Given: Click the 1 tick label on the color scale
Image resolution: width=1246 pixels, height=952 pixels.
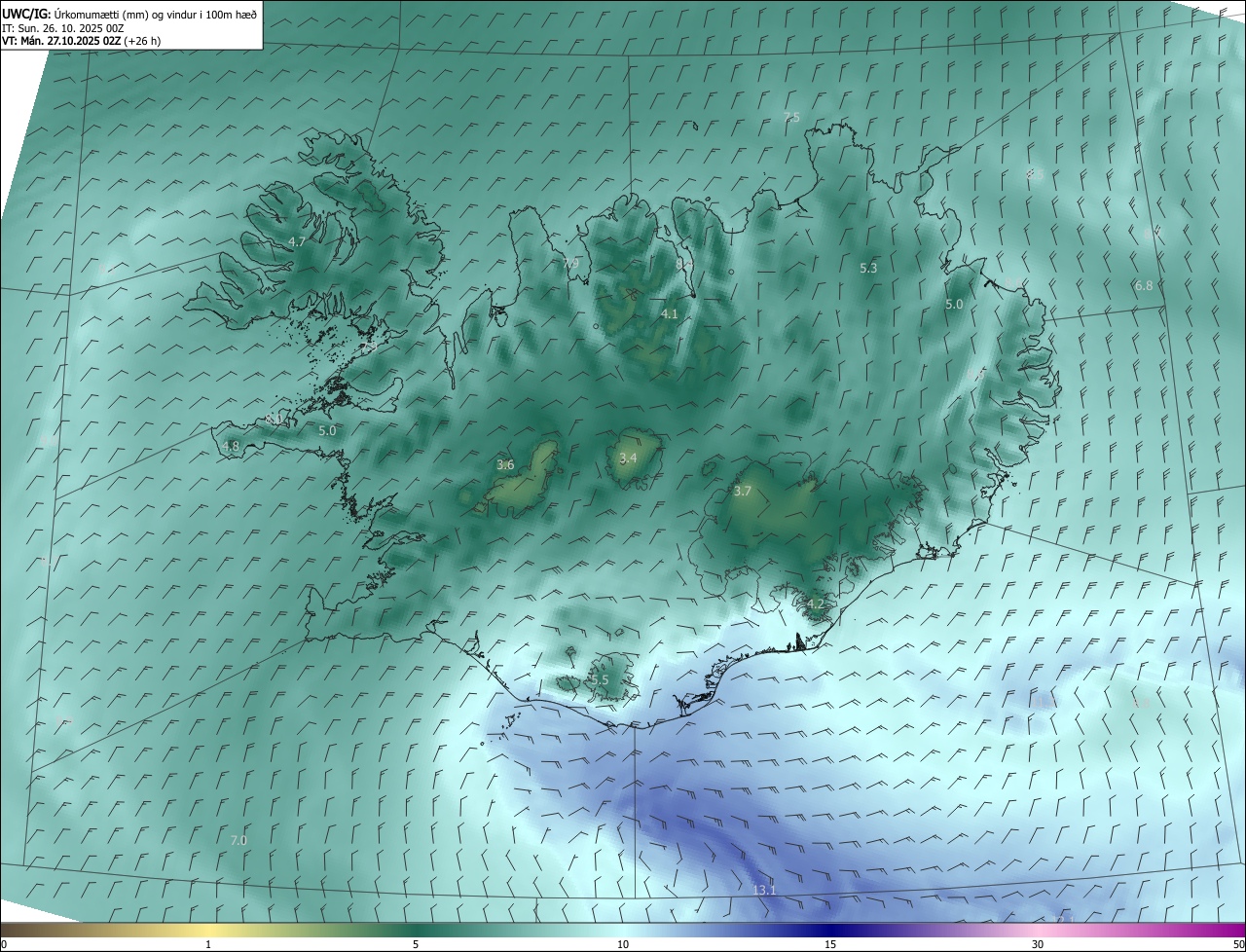Looking at the screenshot, I should coord(208,944).
